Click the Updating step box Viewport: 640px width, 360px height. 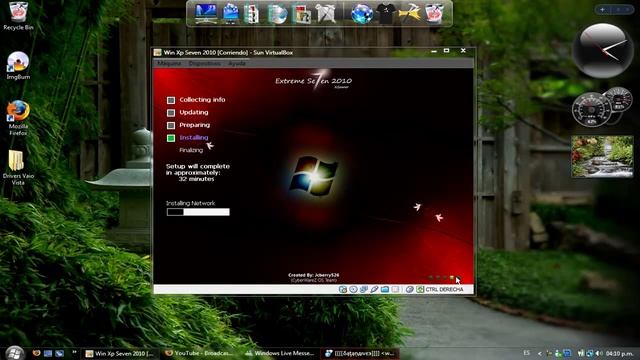[x=171, y=113]
